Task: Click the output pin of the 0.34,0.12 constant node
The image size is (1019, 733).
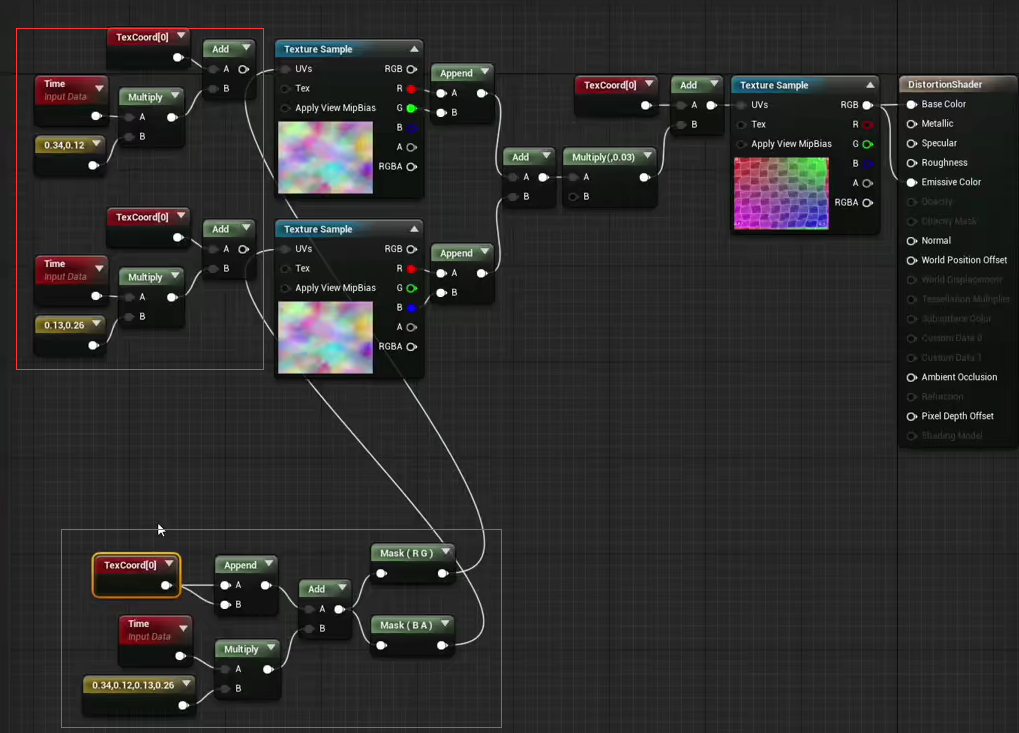Action: [94, 165]
